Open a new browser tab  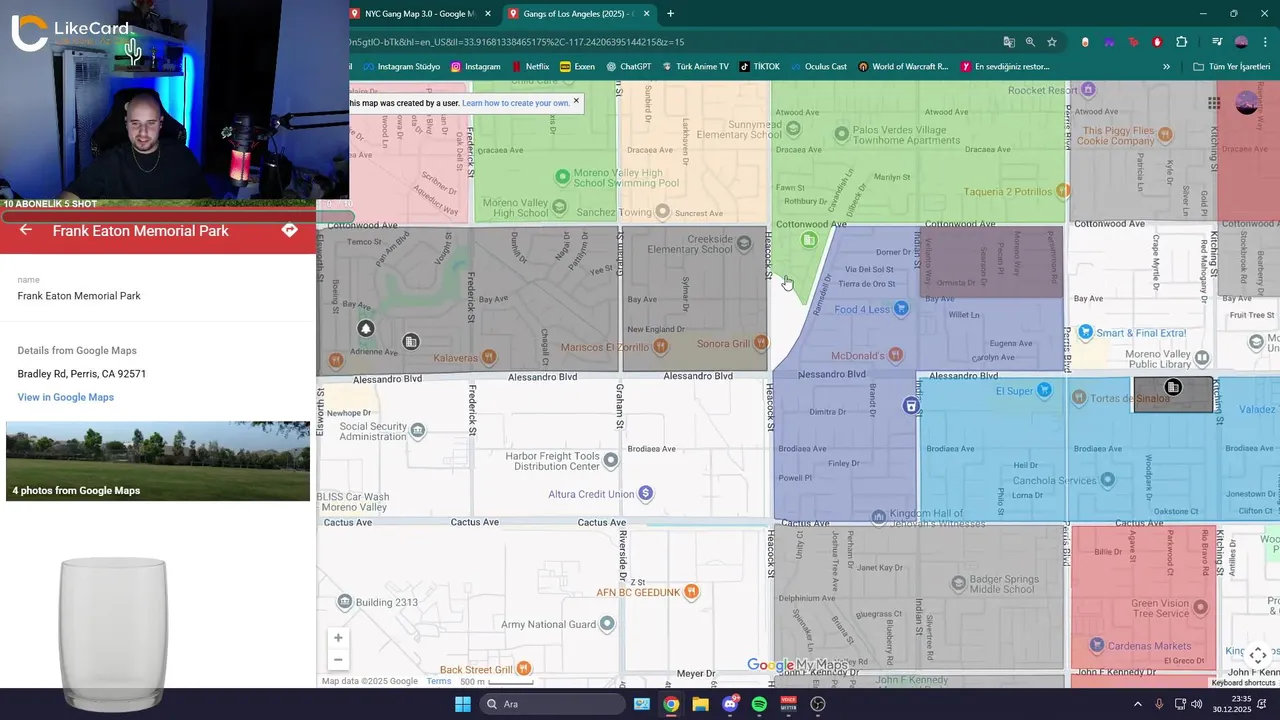click(x=670, y=14)
